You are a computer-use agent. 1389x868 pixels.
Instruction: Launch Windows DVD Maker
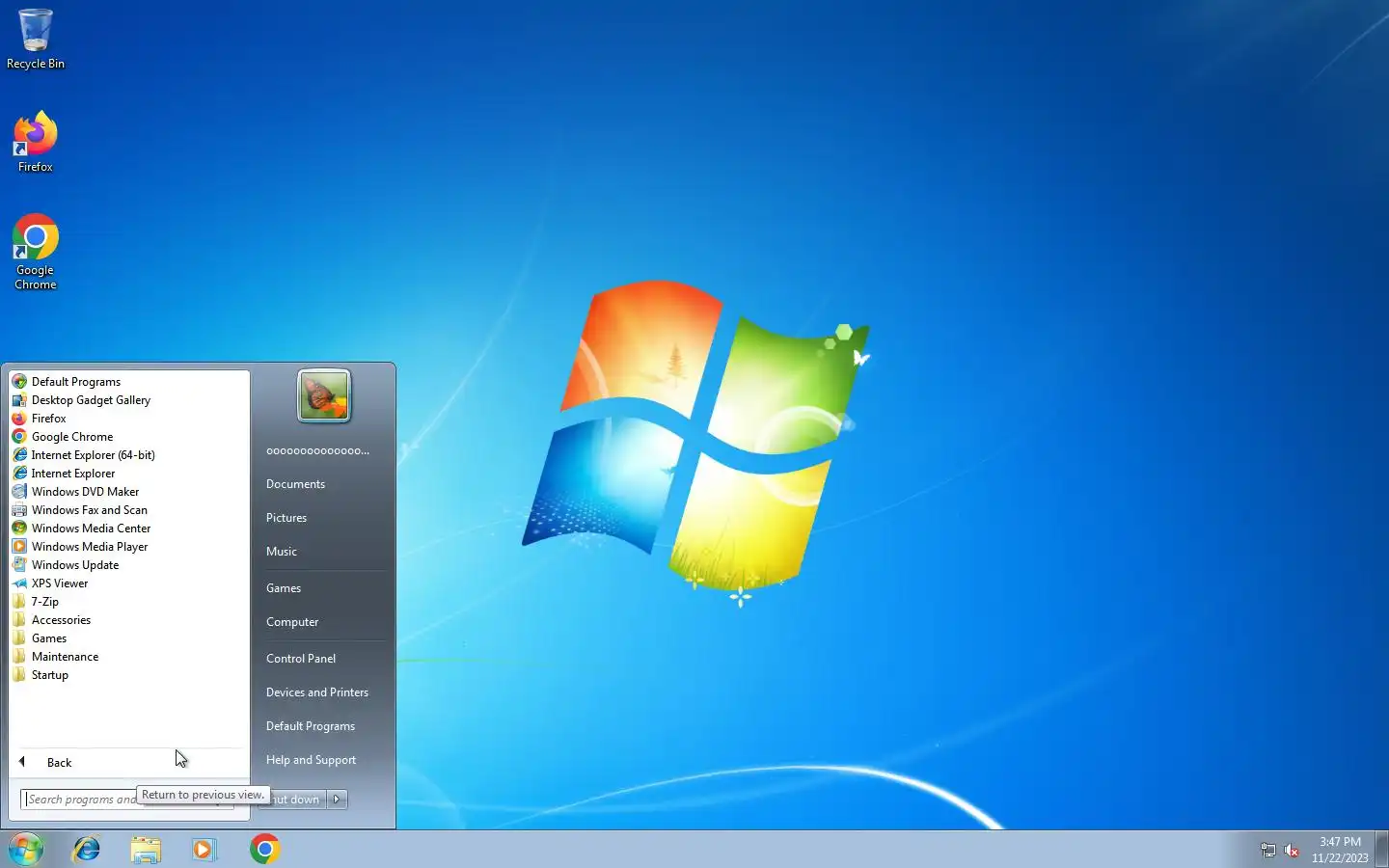[x=129, y=492]
